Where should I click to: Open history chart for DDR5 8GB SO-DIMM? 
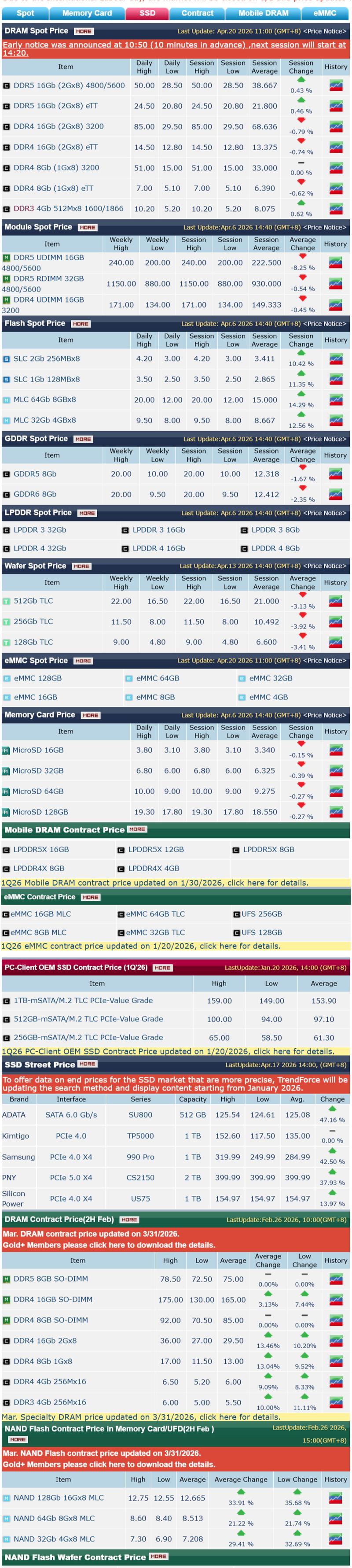point(335,1279)
